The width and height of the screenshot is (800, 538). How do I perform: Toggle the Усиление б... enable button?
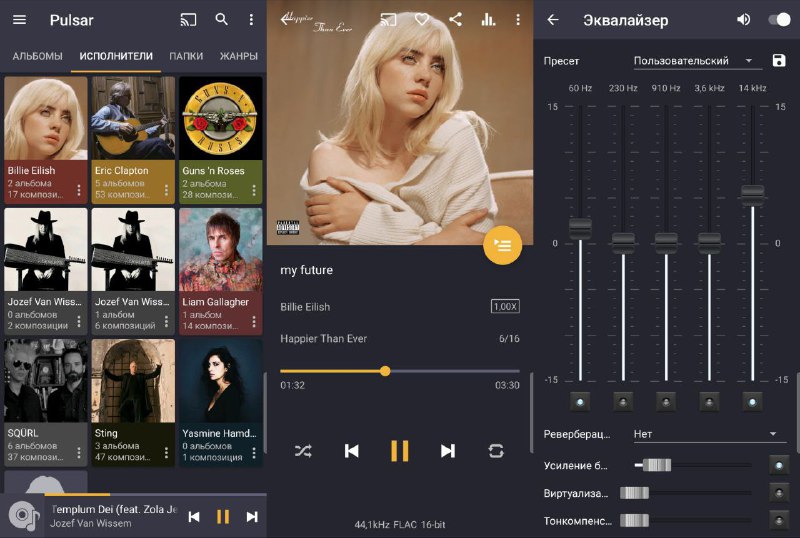pos(779,466)
